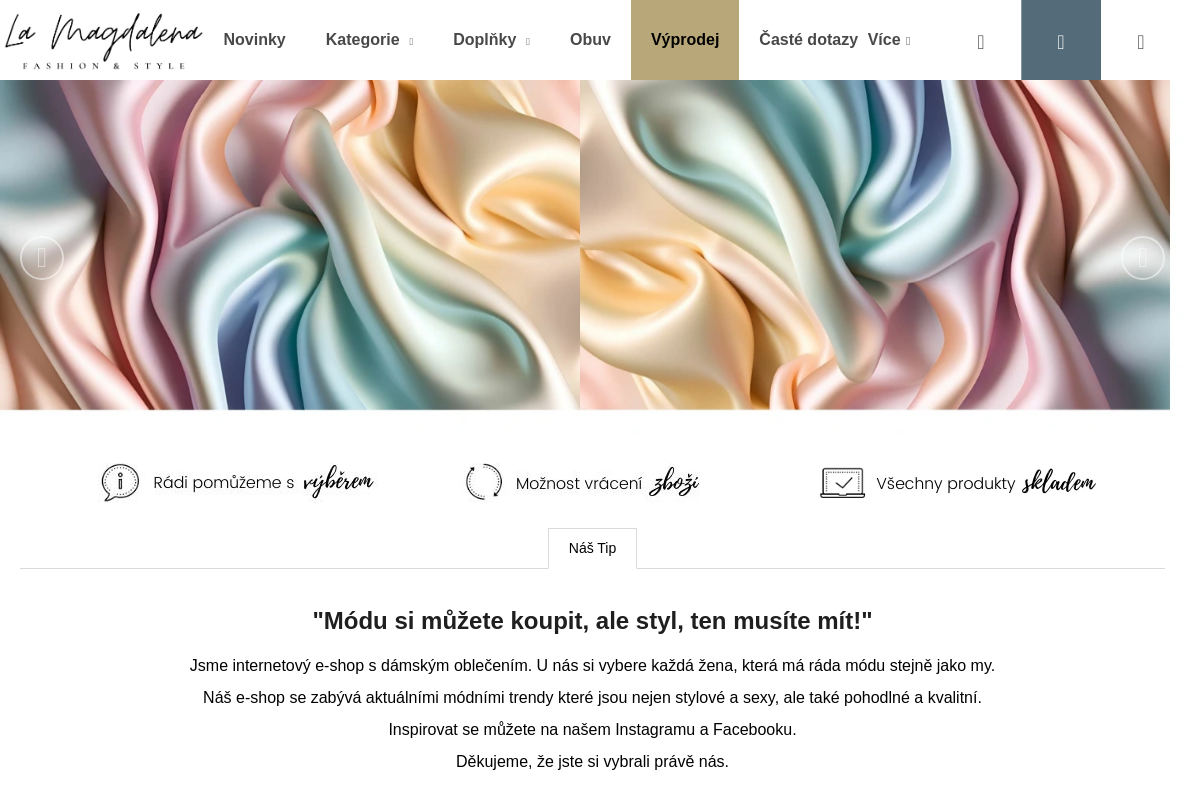Click the right pastel silk banner image
The width and height of the screenshot is (1200, 800).
point(875,245)
